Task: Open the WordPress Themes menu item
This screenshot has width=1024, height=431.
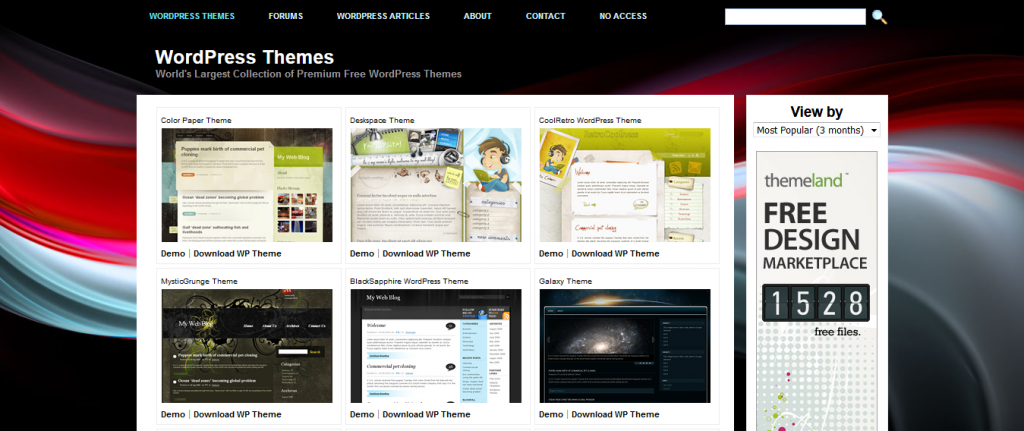Action: (191, 16)
